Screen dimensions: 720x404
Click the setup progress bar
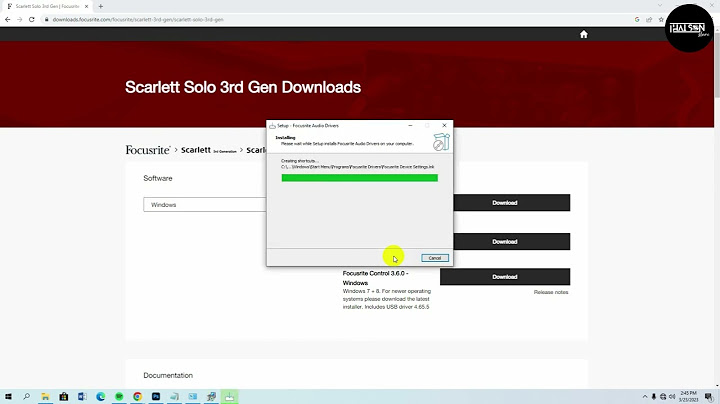(x=360, y=178)
